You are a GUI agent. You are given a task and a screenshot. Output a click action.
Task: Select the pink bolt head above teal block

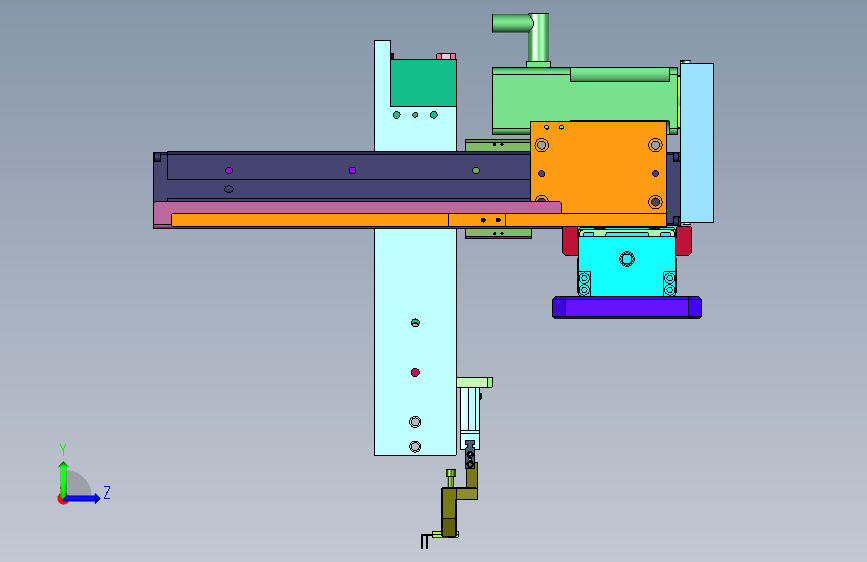[446, 56]
